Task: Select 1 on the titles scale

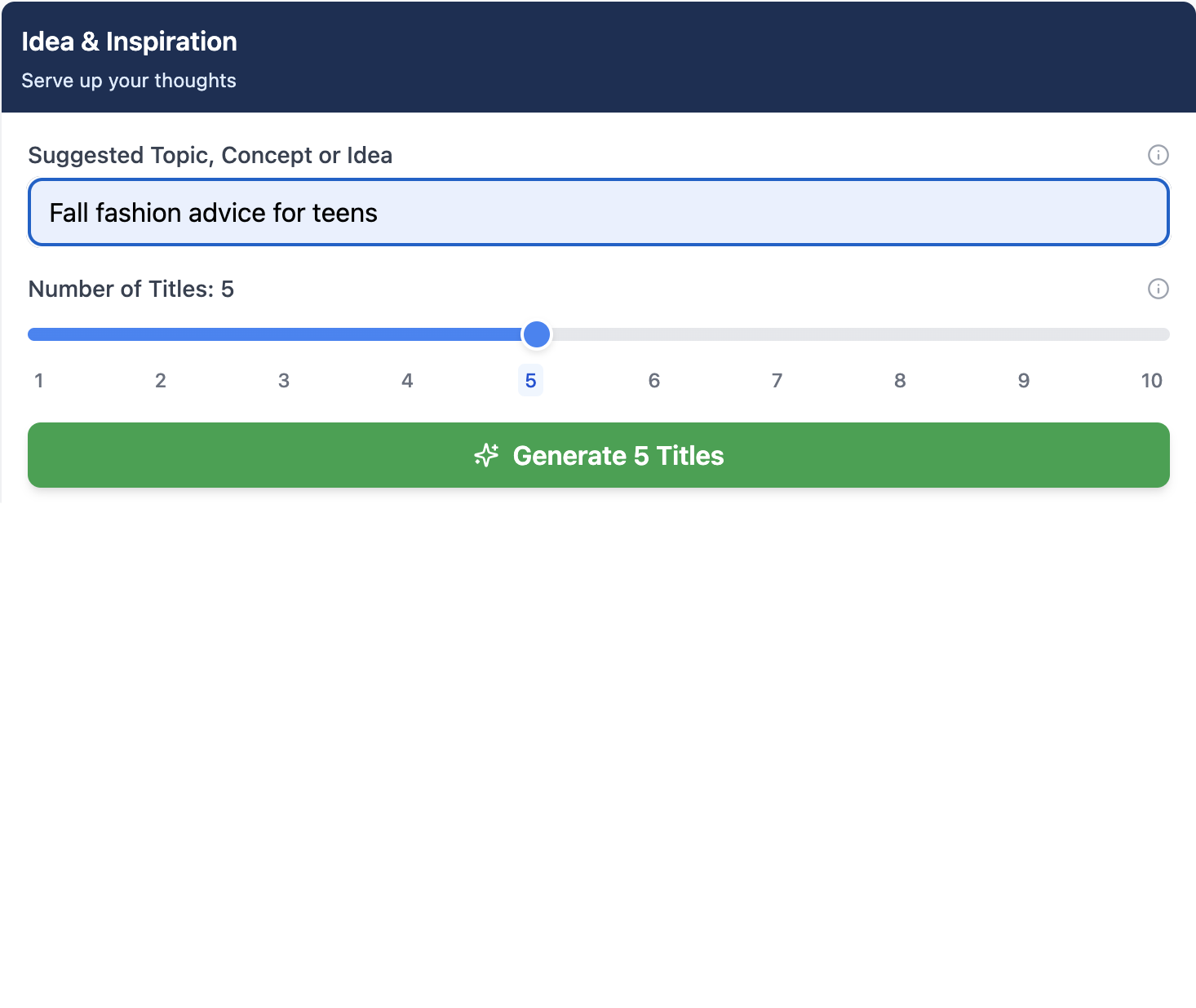Action: (38, 380)
